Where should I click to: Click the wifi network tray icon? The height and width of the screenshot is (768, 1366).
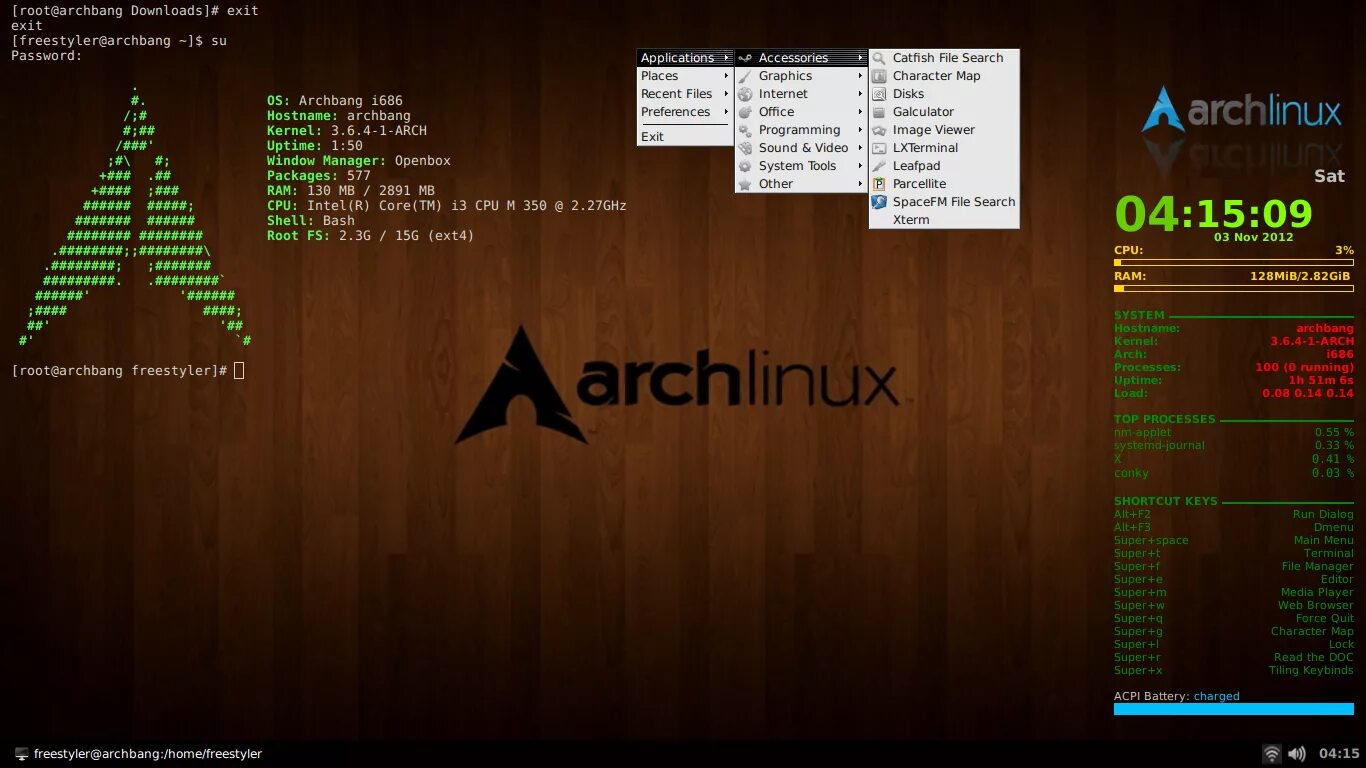[x=1272, y=754]
